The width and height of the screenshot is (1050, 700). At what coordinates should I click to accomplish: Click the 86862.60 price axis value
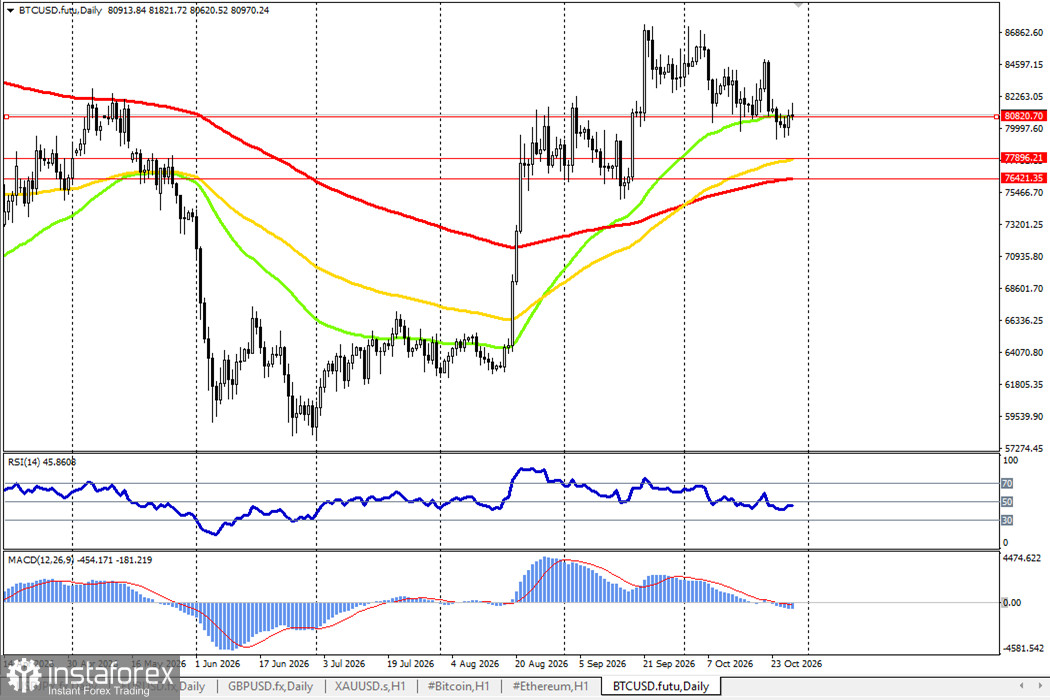pos(1023,32)
